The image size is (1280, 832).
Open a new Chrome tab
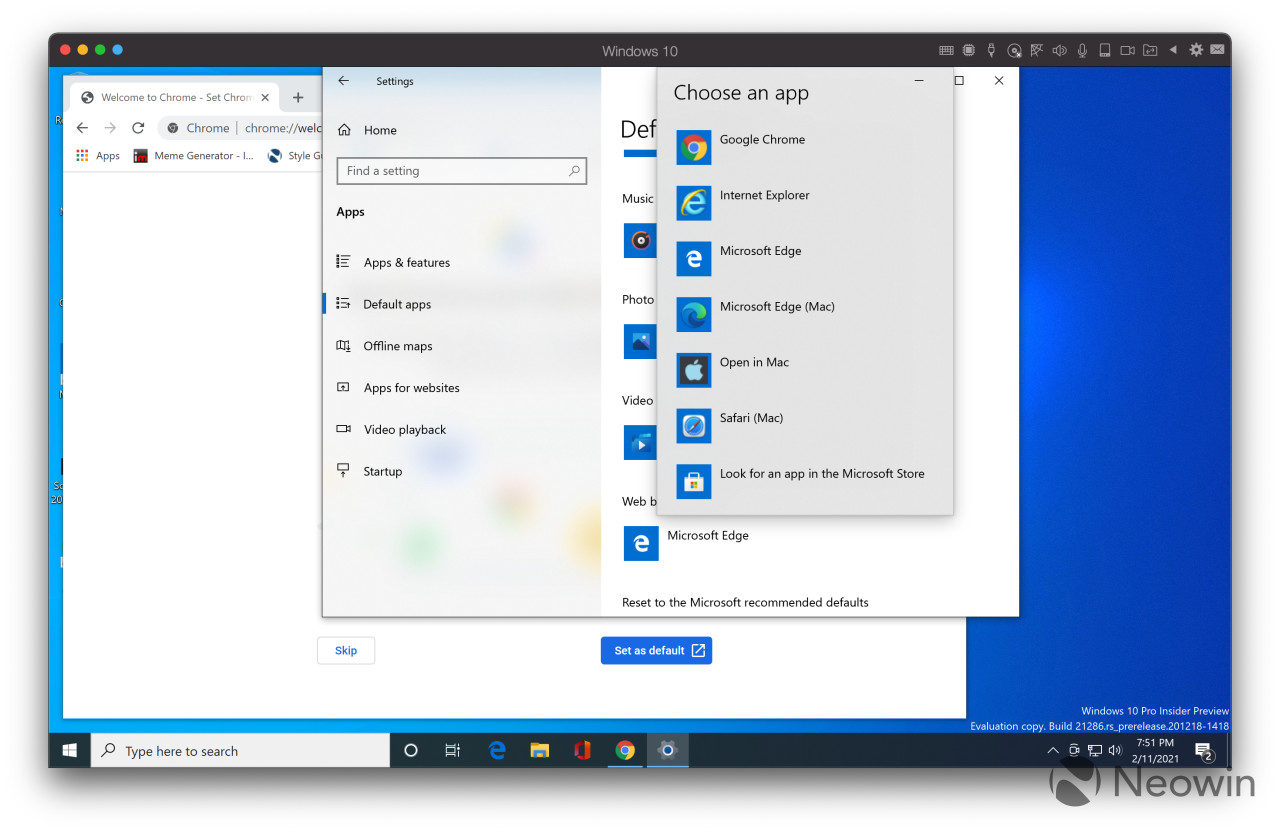click(x=298, y=97)
